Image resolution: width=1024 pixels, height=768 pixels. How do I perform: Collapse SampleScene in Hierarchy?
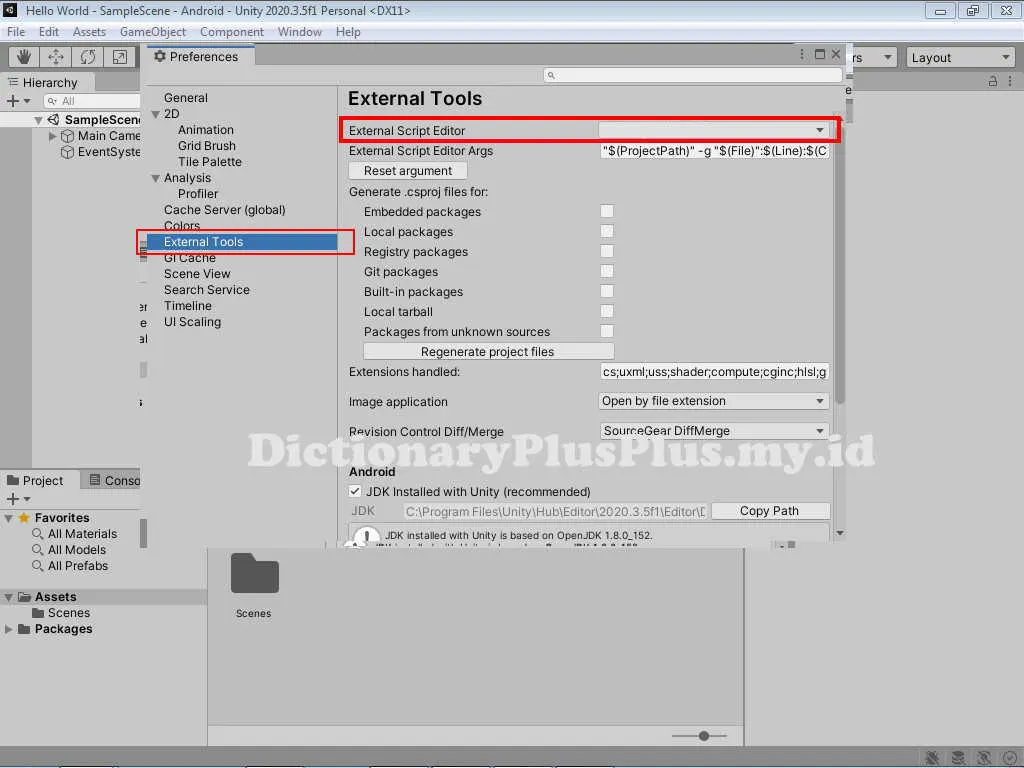point(38,120)
